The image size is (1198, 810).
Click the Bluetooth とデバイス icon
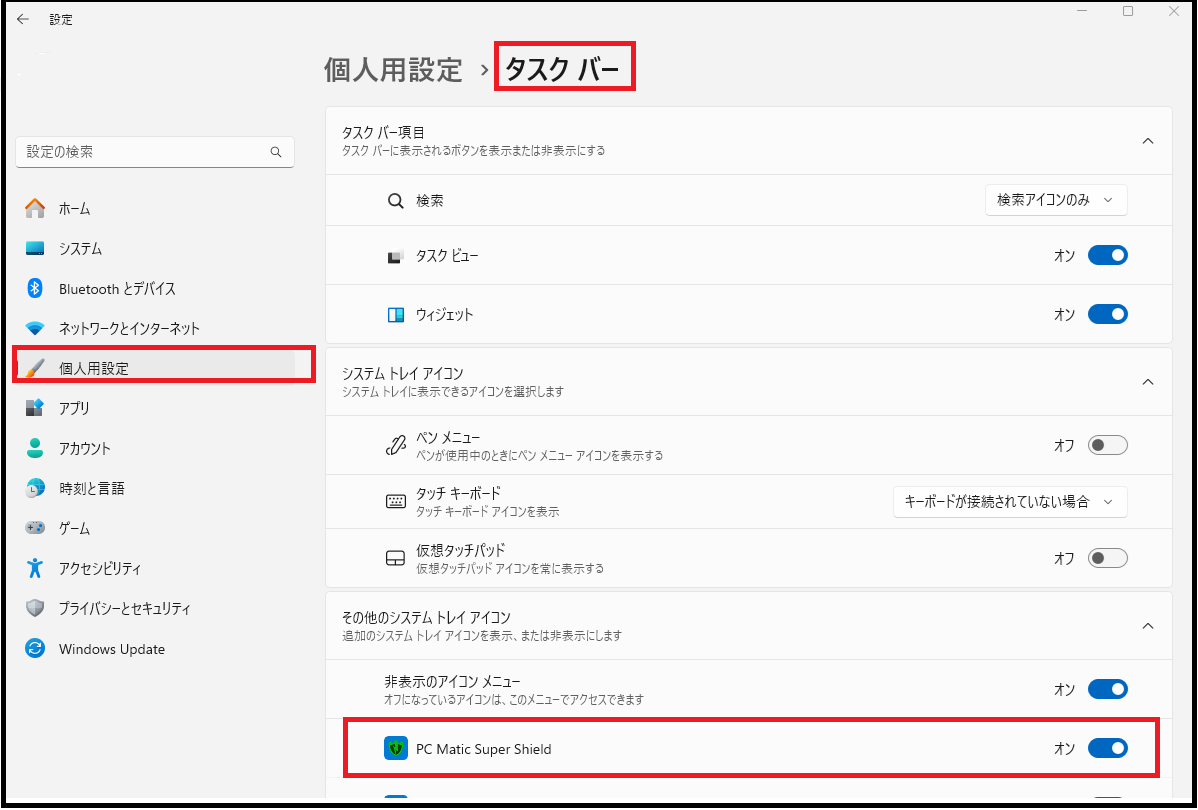click(x=35, y=288)
